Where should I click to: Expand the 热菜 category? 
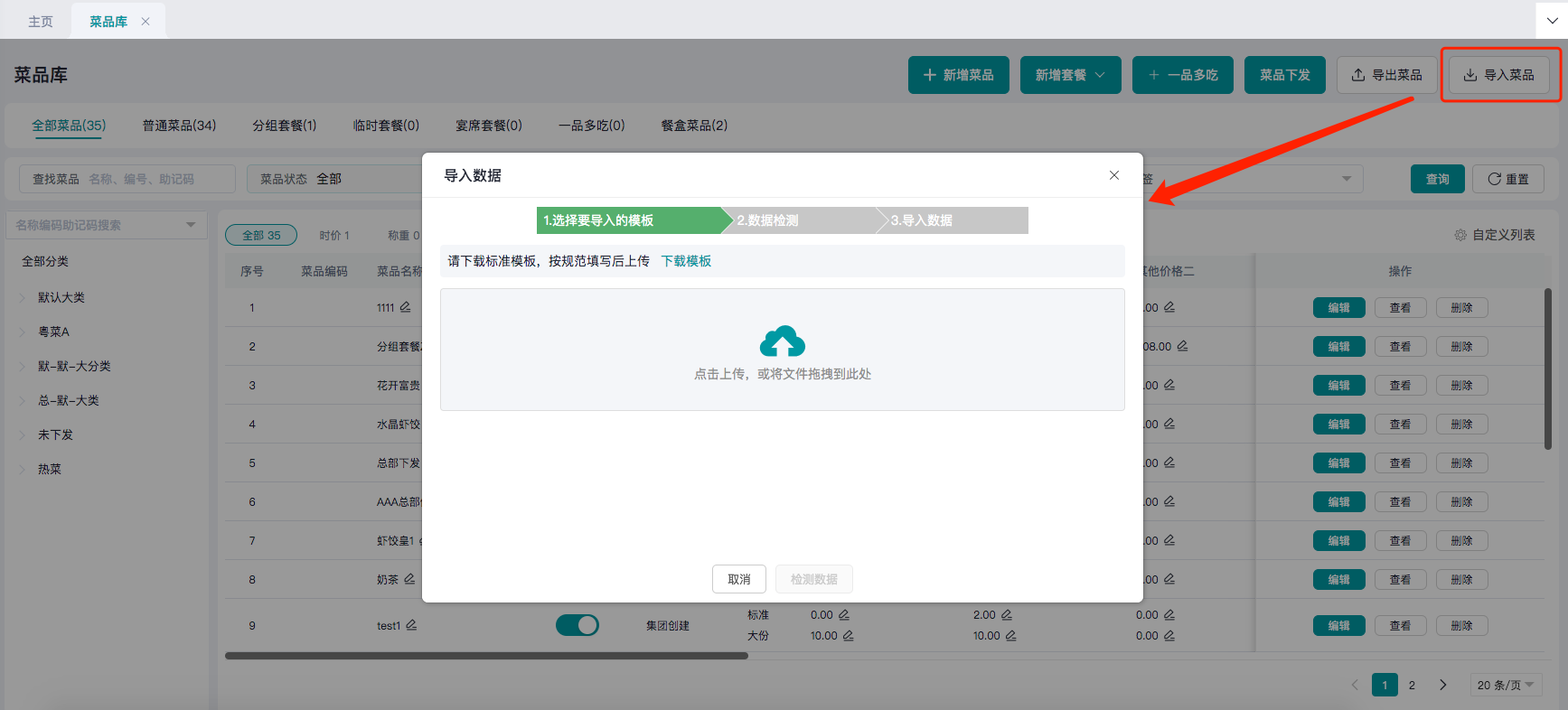point(22,469)
